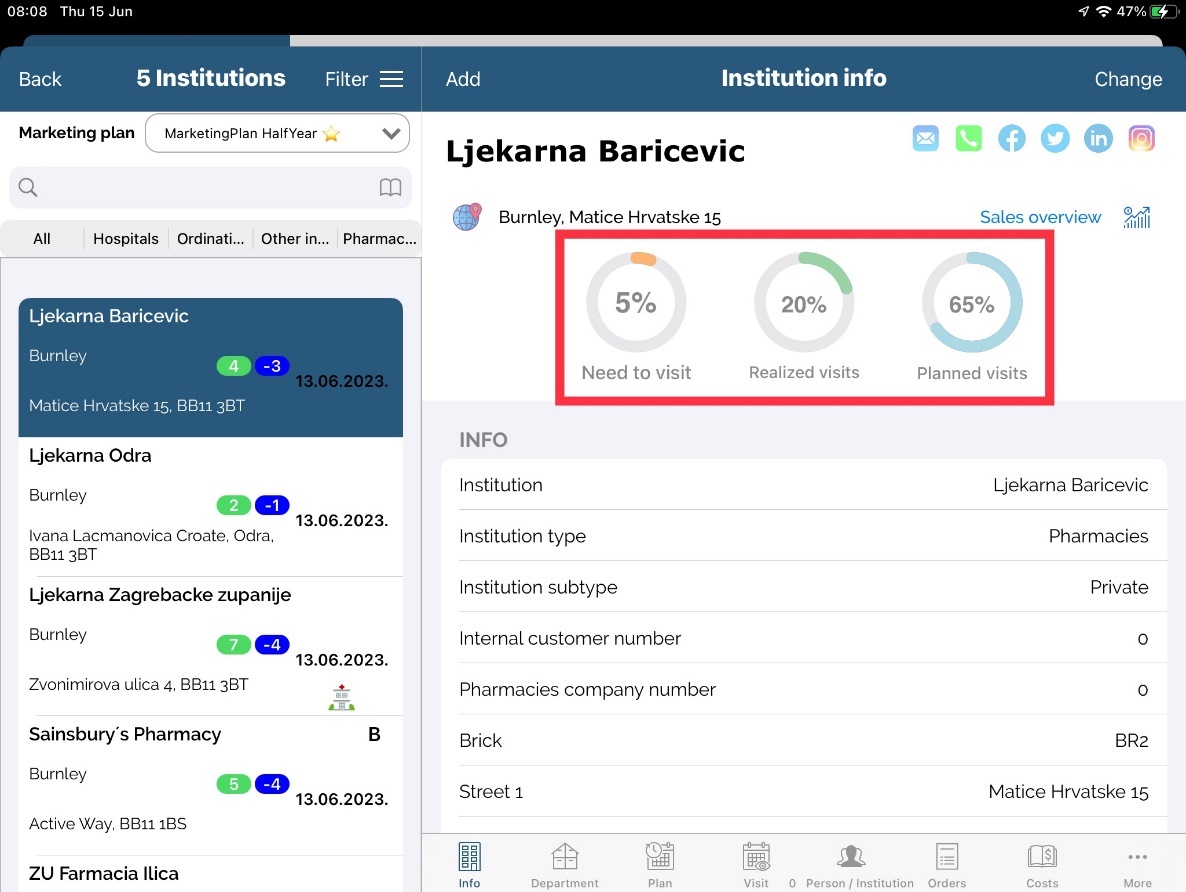Select the Visit tab in bottom bar
Image resolution: width=1186 pixels, height=892 pixels.
click(x=756, y=865)
